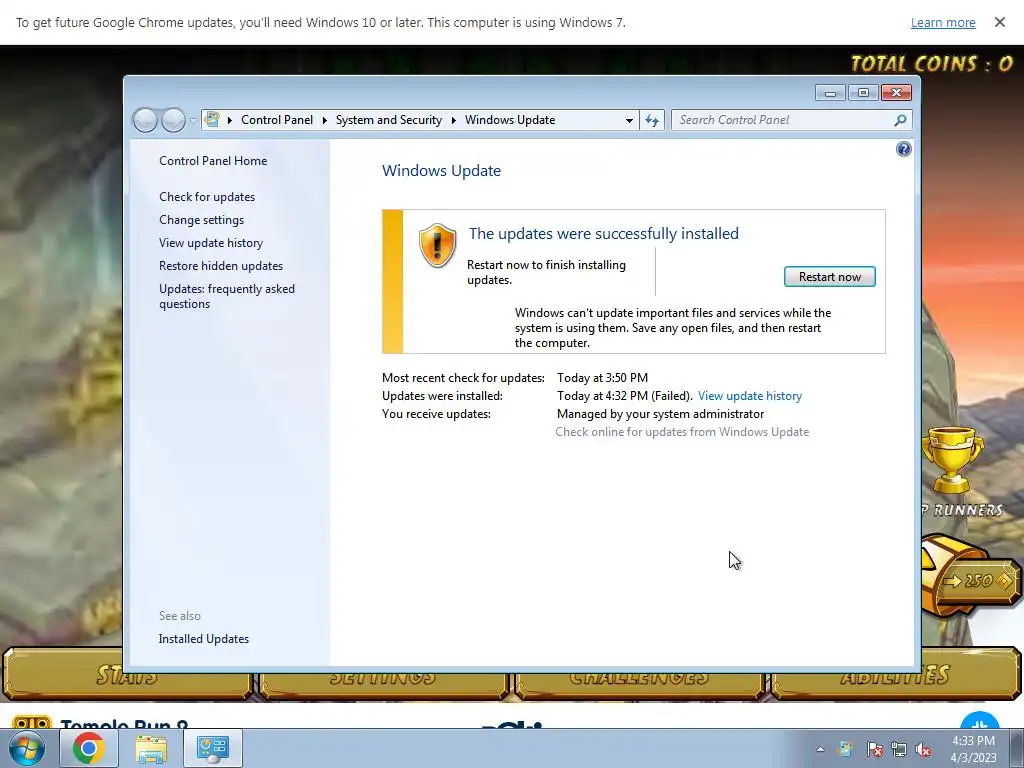Select Windows Update breadcrumb
Image resolution: width=1024 pixels, height=768 pixels.
[x=510, y=120]
